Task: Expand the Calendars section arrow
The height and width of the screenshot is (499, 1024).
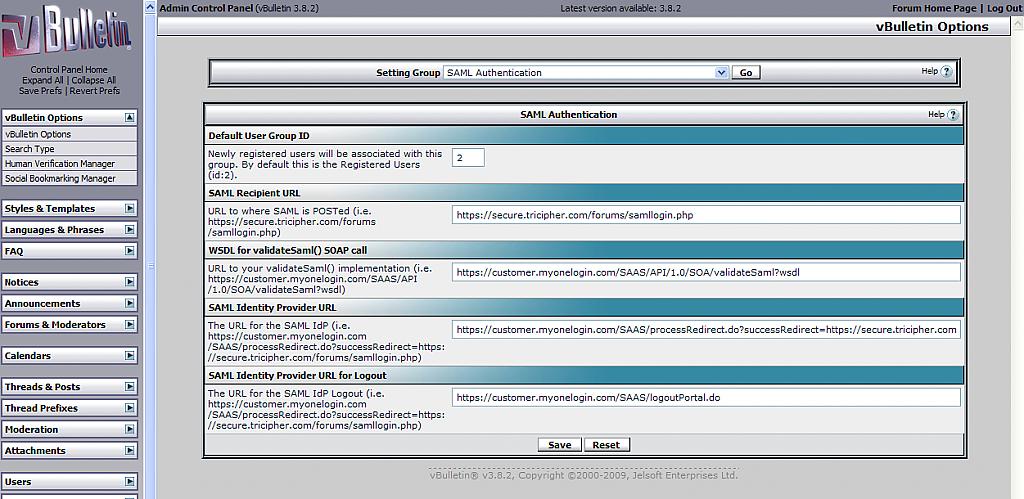Action: (x=130, y=356)
